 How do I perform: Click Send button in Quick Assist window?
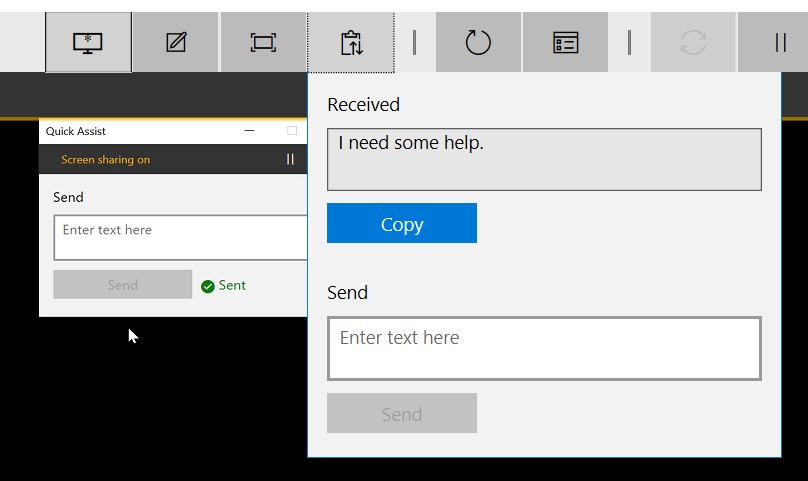coord(123,285)
